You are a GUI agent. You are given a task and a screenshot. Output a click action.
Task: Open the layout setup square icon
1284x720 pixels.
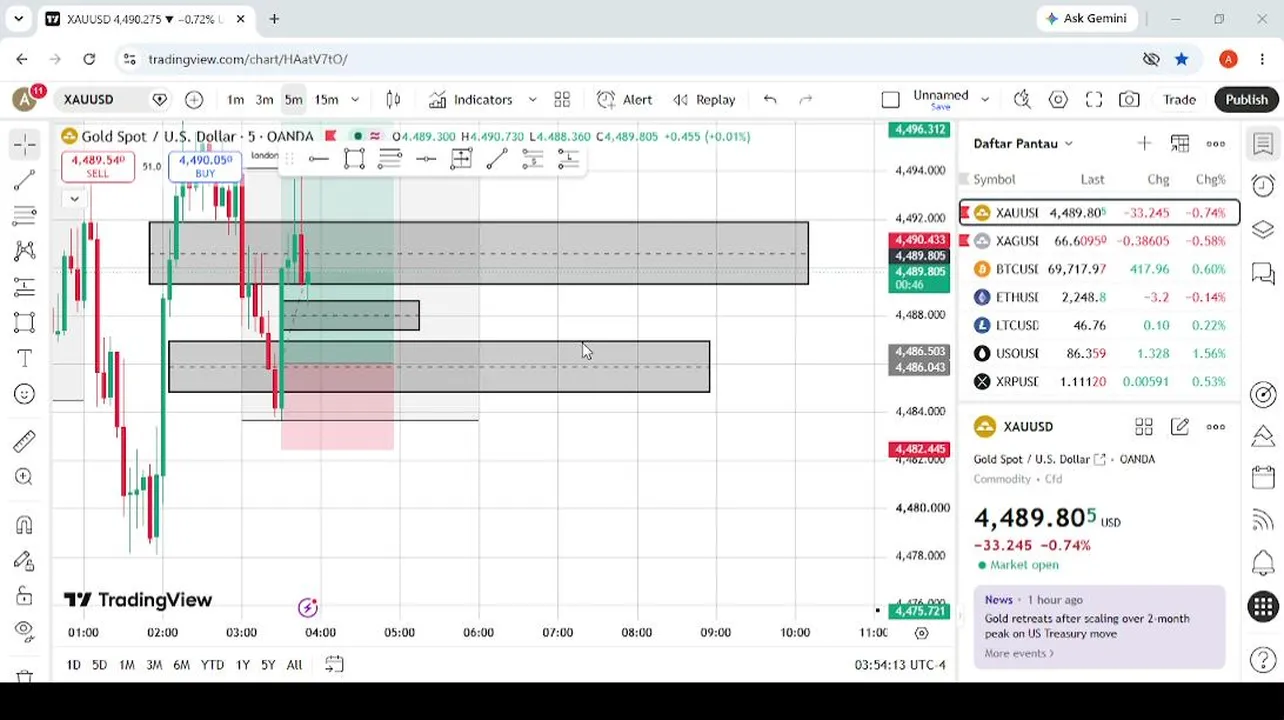(890, 99)
